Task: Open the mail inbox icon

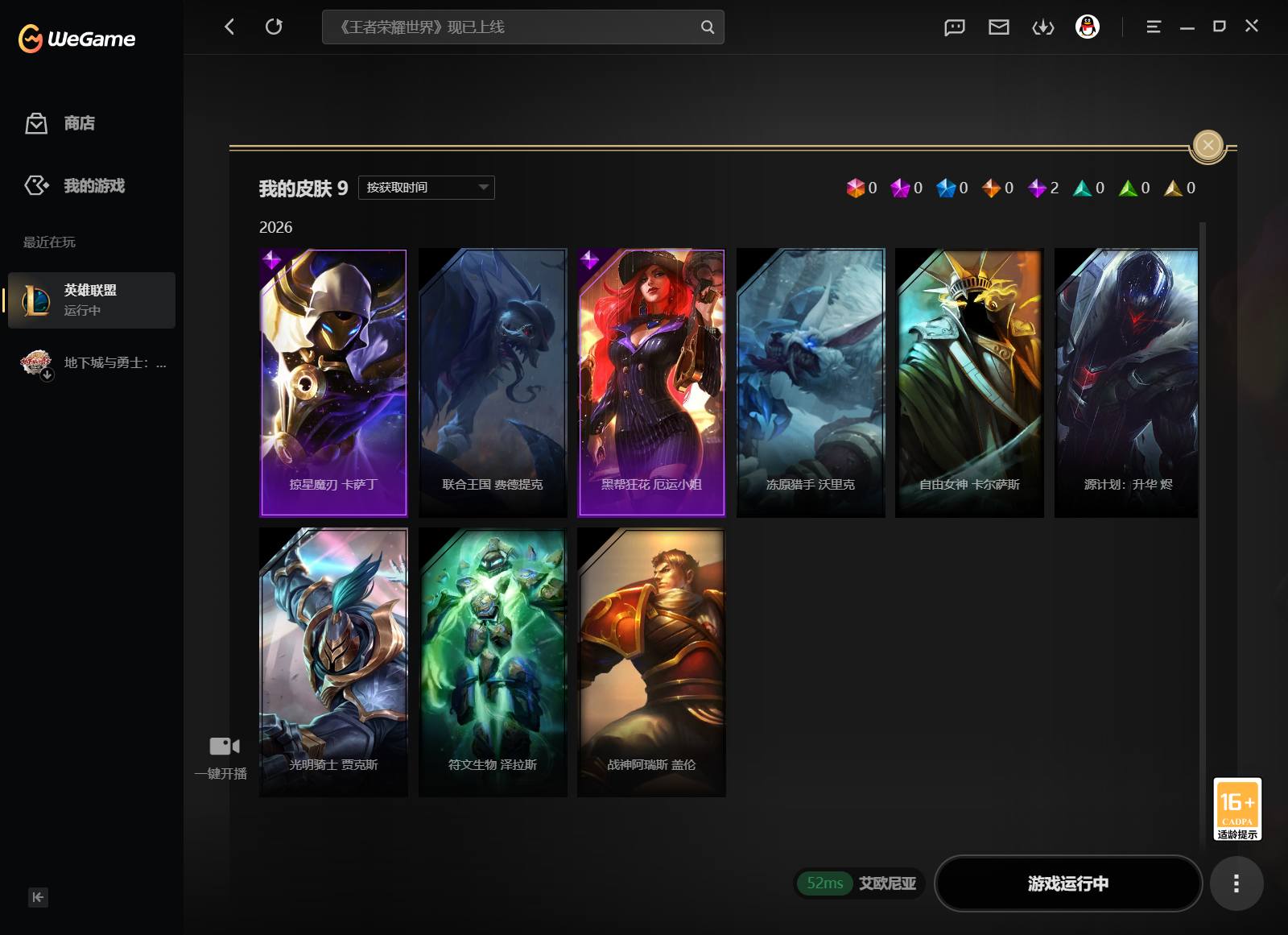Action: (x=999, y=27)
